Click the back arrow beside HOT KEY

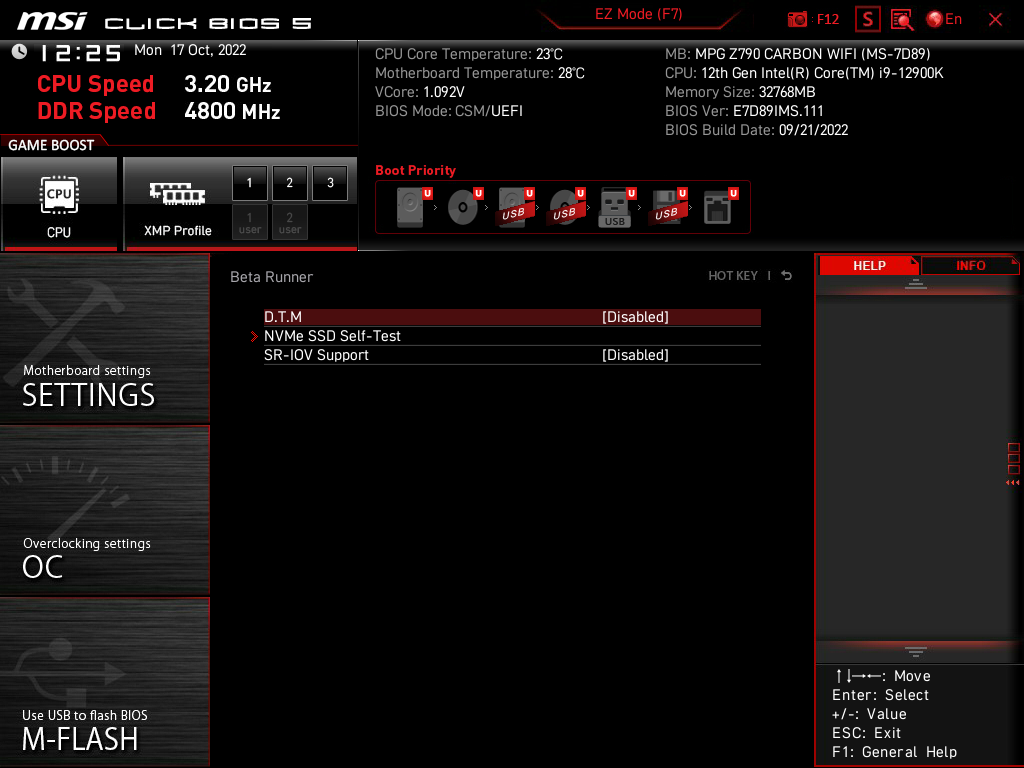787,276
